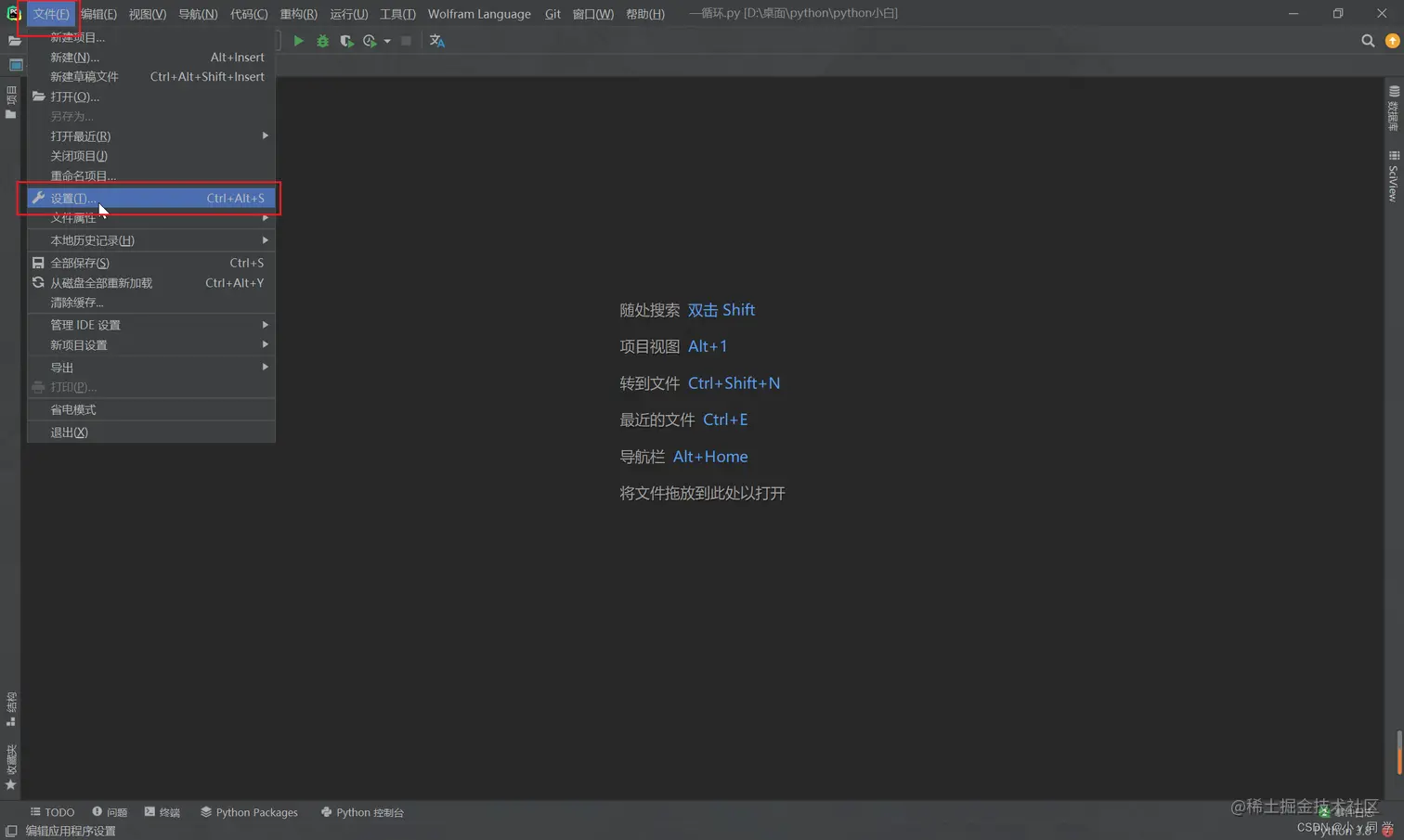Screen dimensions: 1404x840
Task: Open the 帮助(H) menu
Action: [644, 14]
